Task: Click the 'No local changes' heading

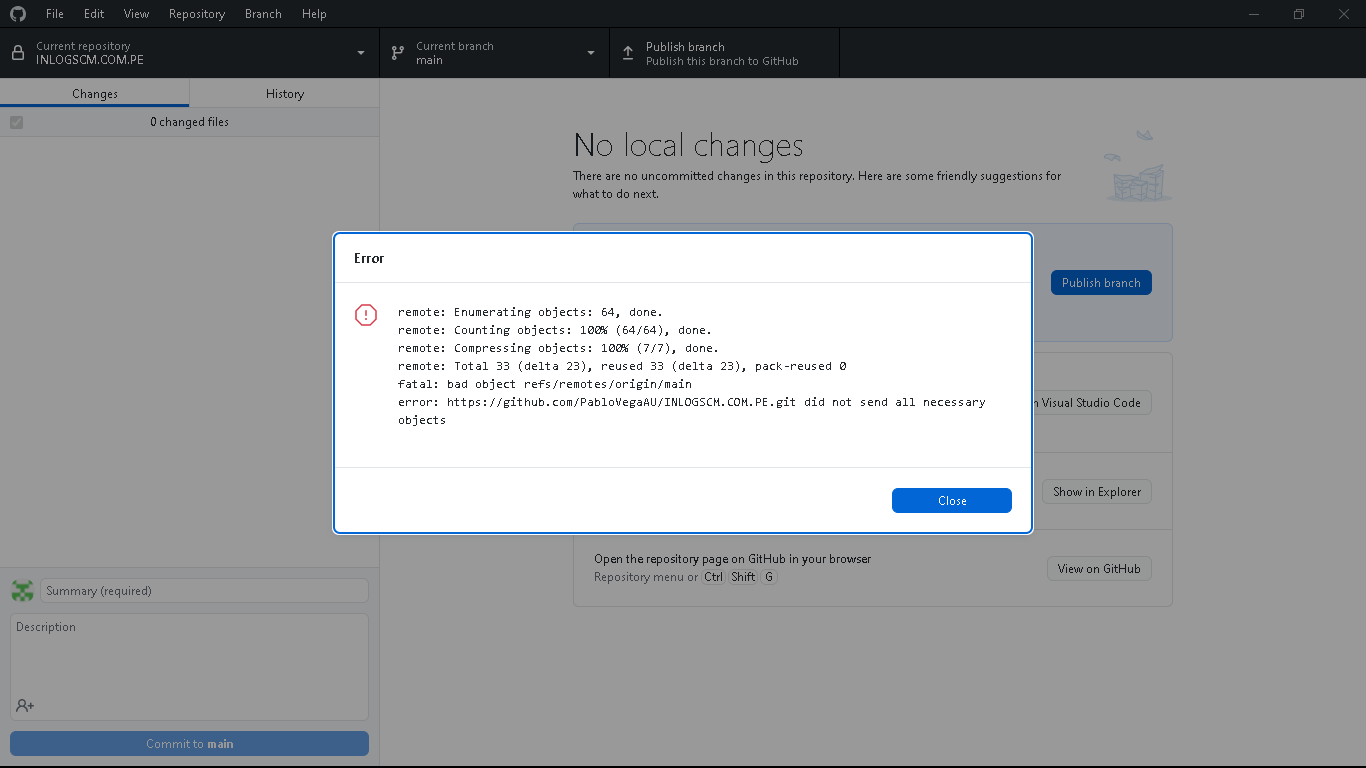Action: [688, 146]
